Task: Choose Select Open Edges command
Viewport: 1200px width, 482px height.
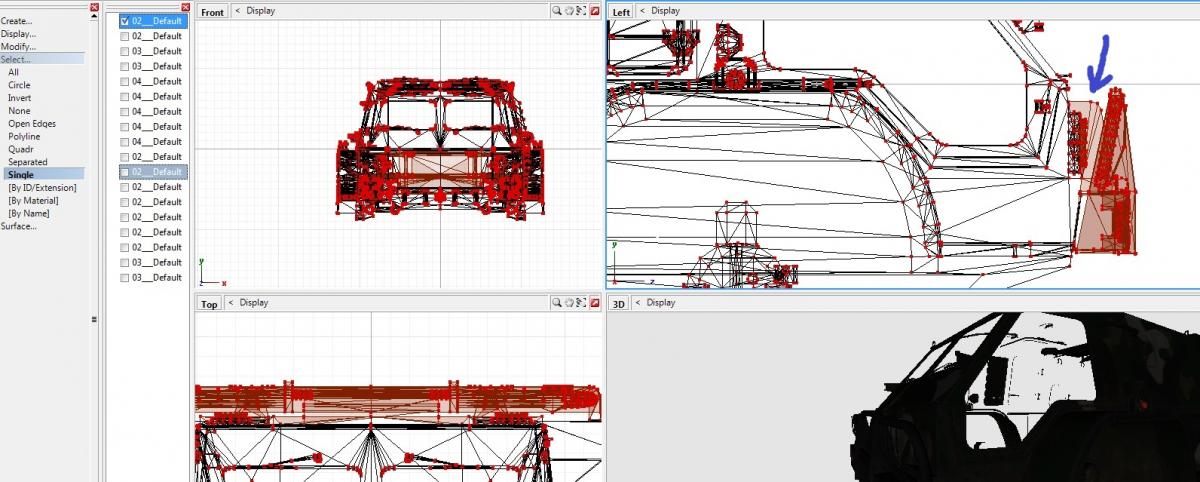Action: (32, 124)
